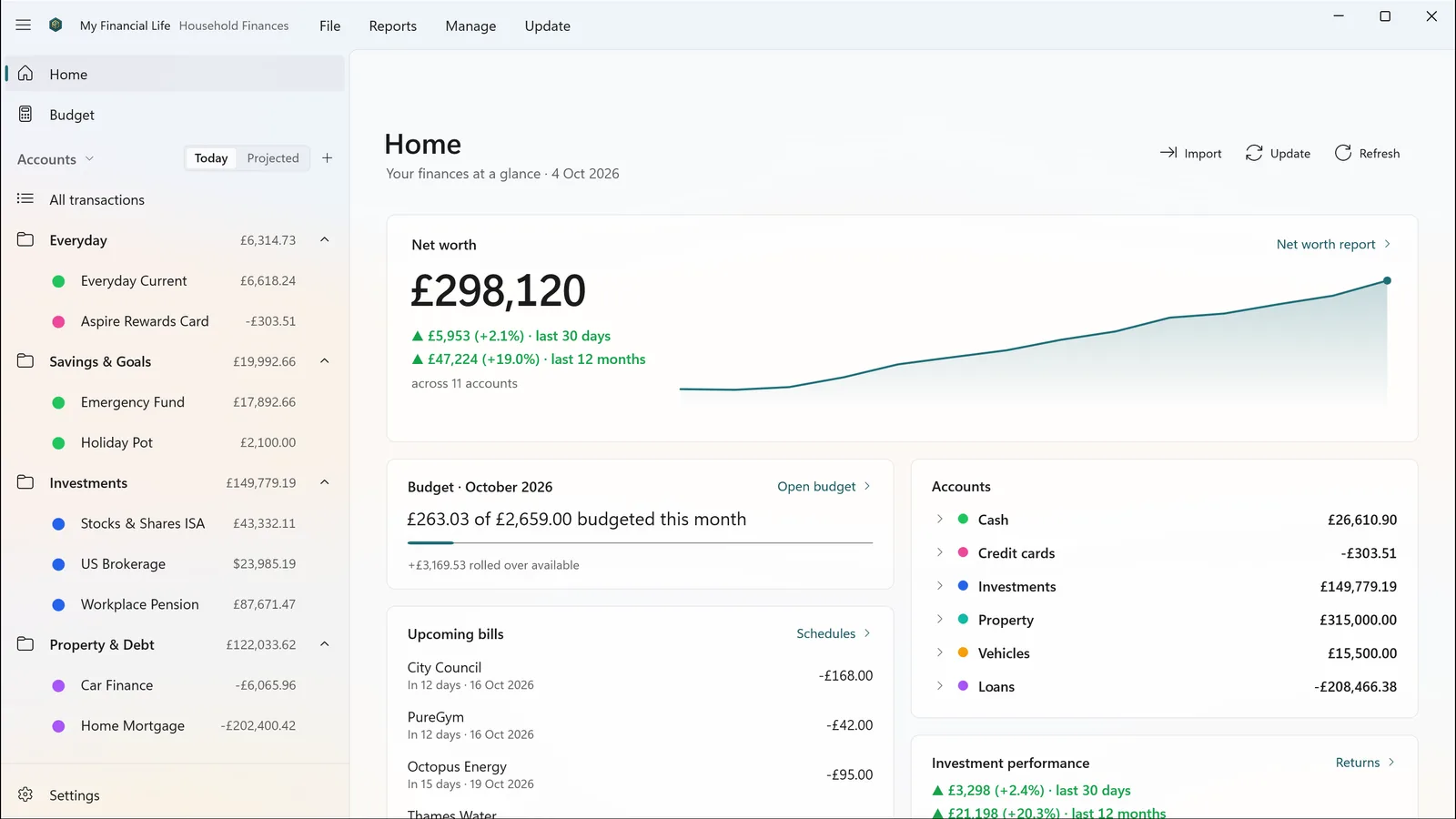The height and width of the screenshot is (819, 1456).
Task: Open the Reports menu
Action: point(392,25)
